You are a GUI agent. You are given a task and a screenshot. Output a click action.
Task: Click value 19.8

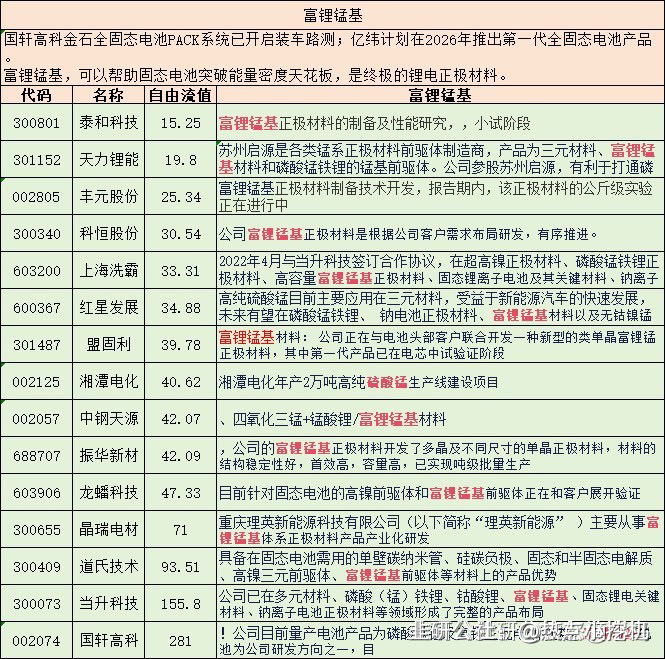point(181,160)
